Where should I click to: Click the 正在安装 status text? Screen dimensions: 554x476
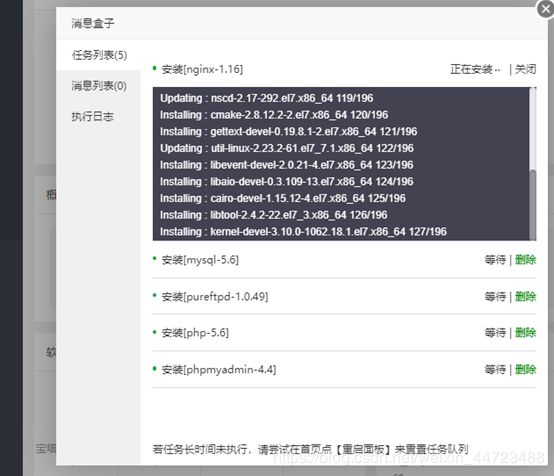[x=475, y=69]
